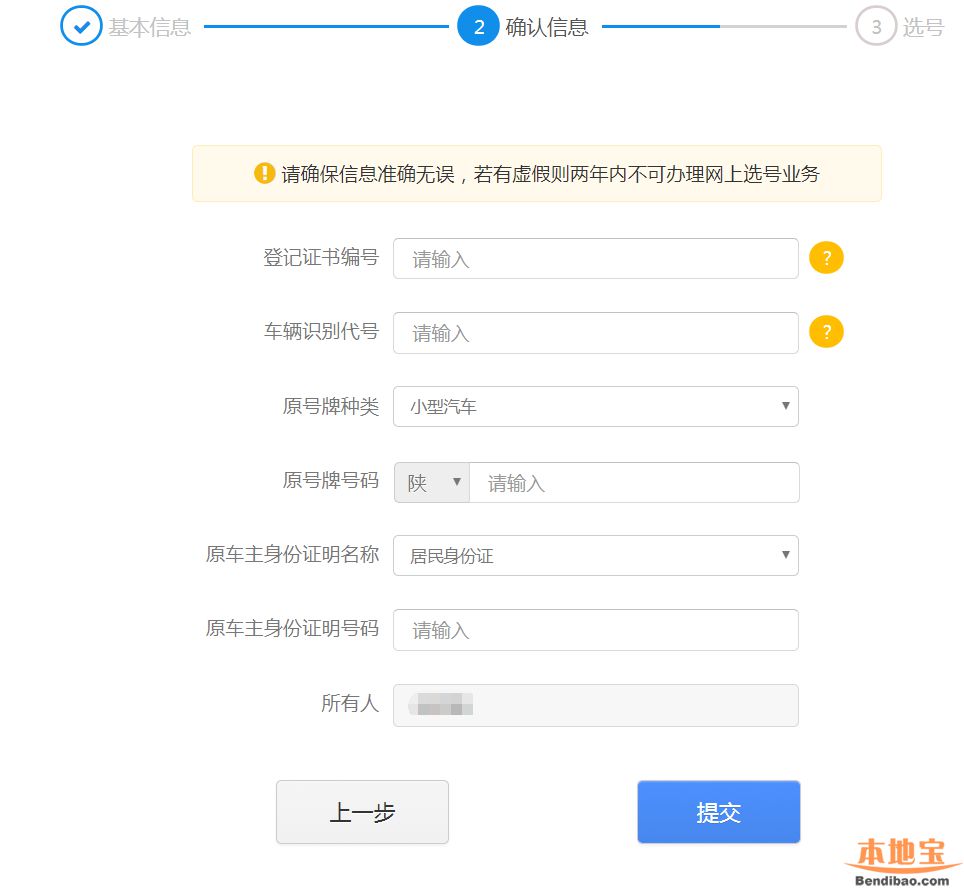Click the 原号牌种类 label

coord(331,406)
